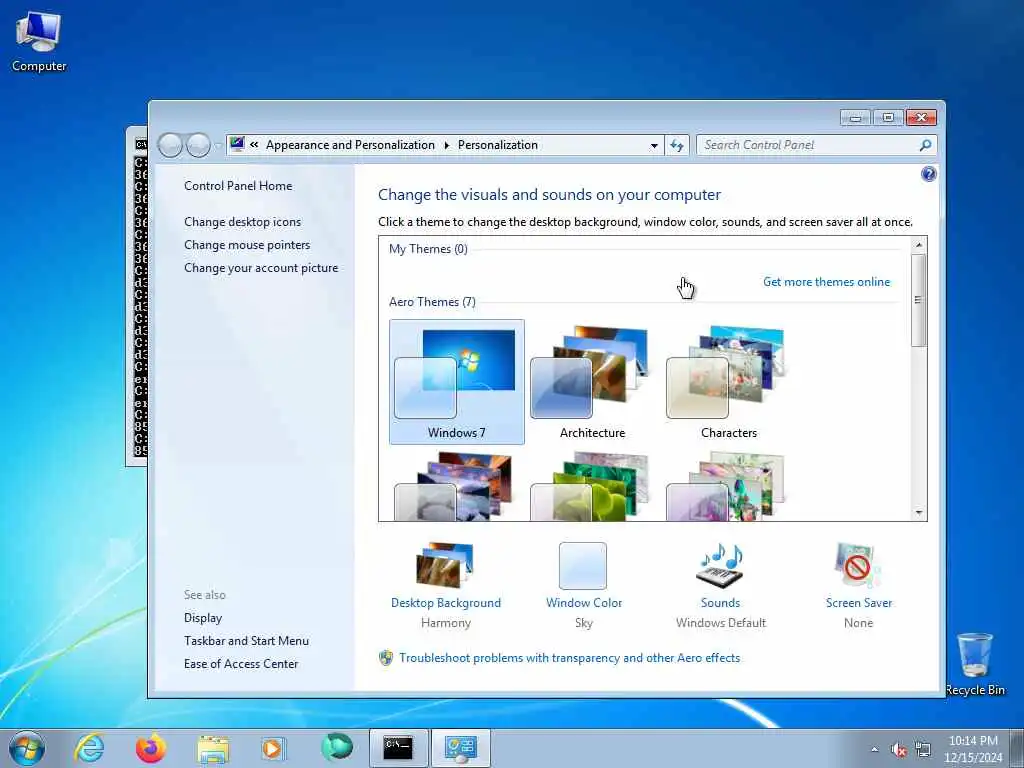Select the Computer desktop icon
The height and width of the screenshot is (768, 1024).
(39, 41)
